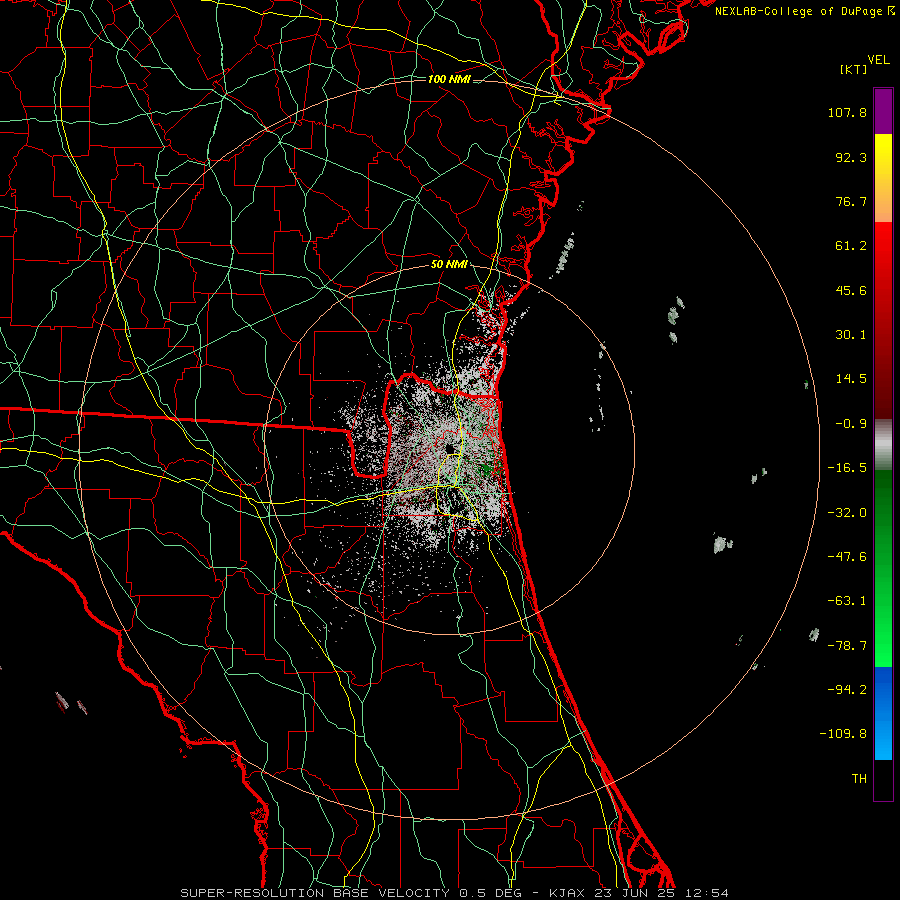Click the TH legend label

tap(859, 779)
